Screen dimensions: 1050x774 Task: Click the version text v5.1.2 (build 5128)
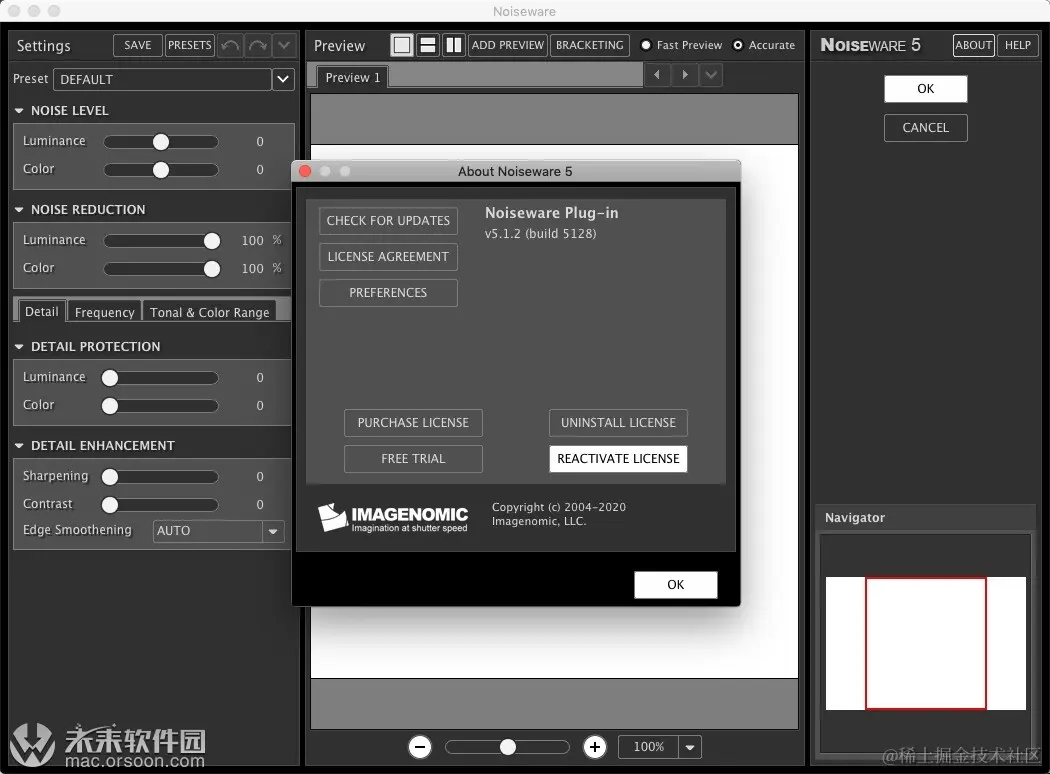point(540,234)
